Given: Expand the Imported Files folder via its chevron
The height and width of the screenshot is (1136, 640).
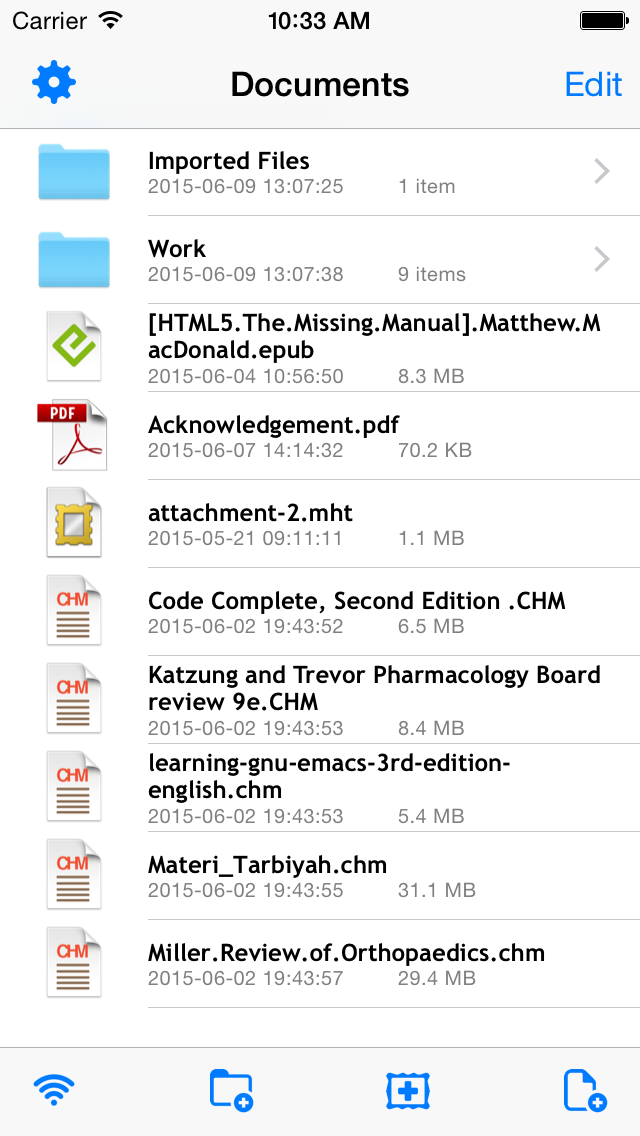Looking at the screenshot, I should point(601,171).
